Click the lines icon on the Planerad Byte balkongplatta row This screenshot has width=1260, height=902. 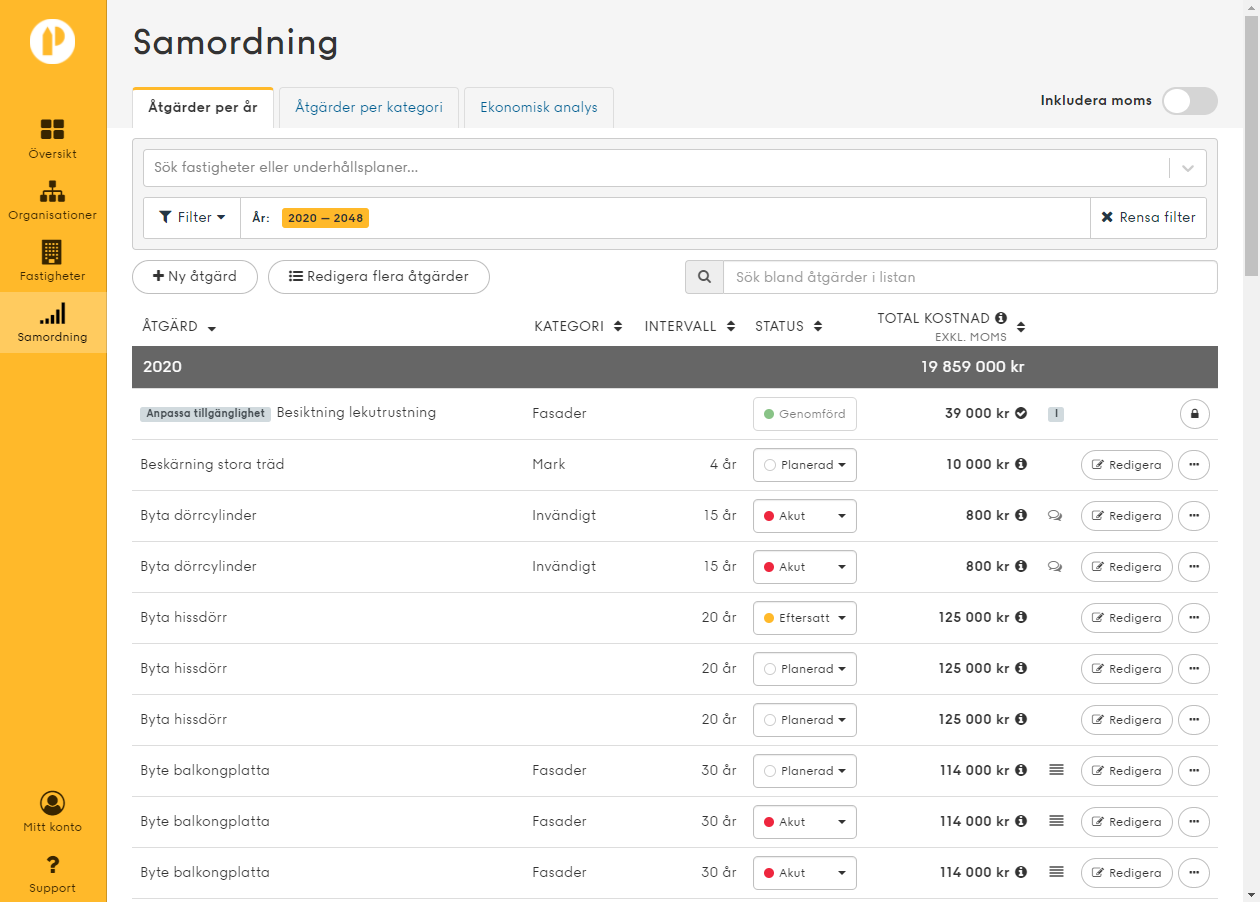(x=1056, y=770)
